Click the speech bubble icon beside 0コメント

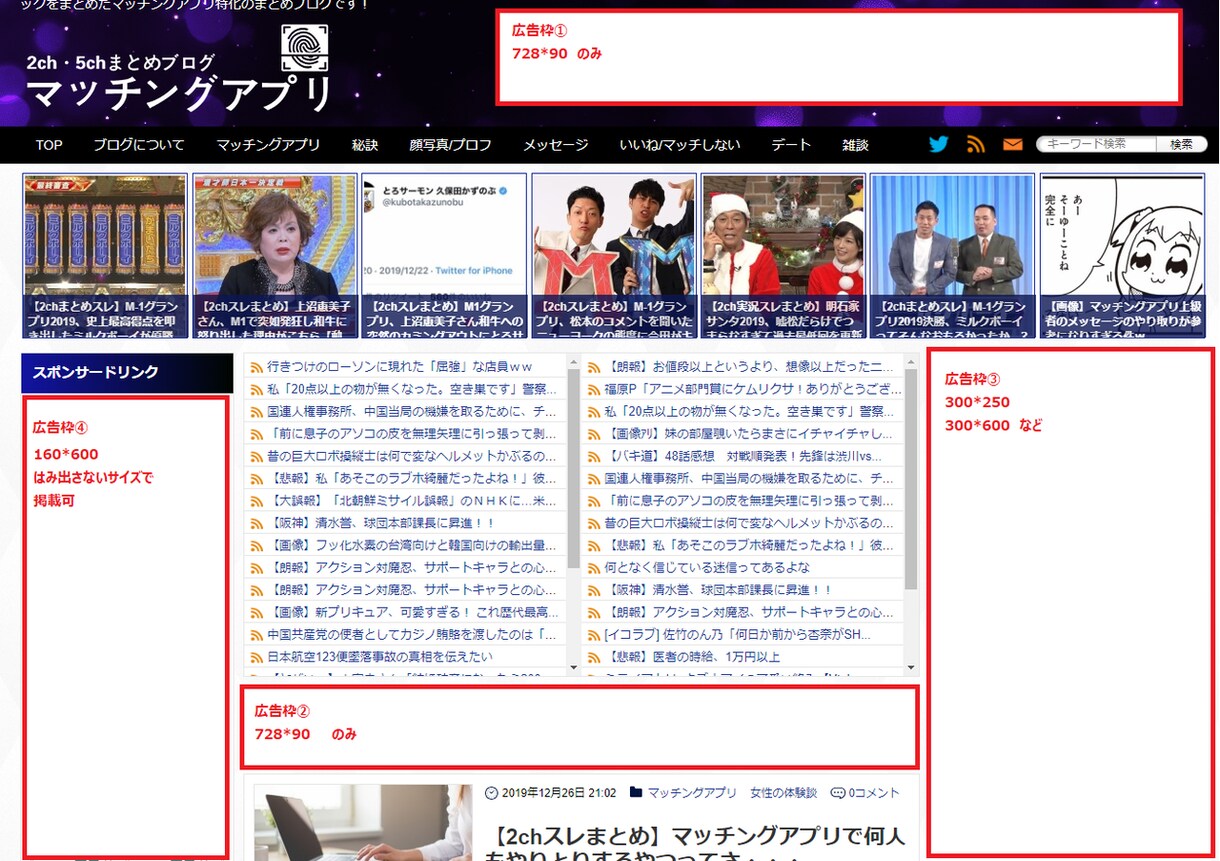[837, 793]
